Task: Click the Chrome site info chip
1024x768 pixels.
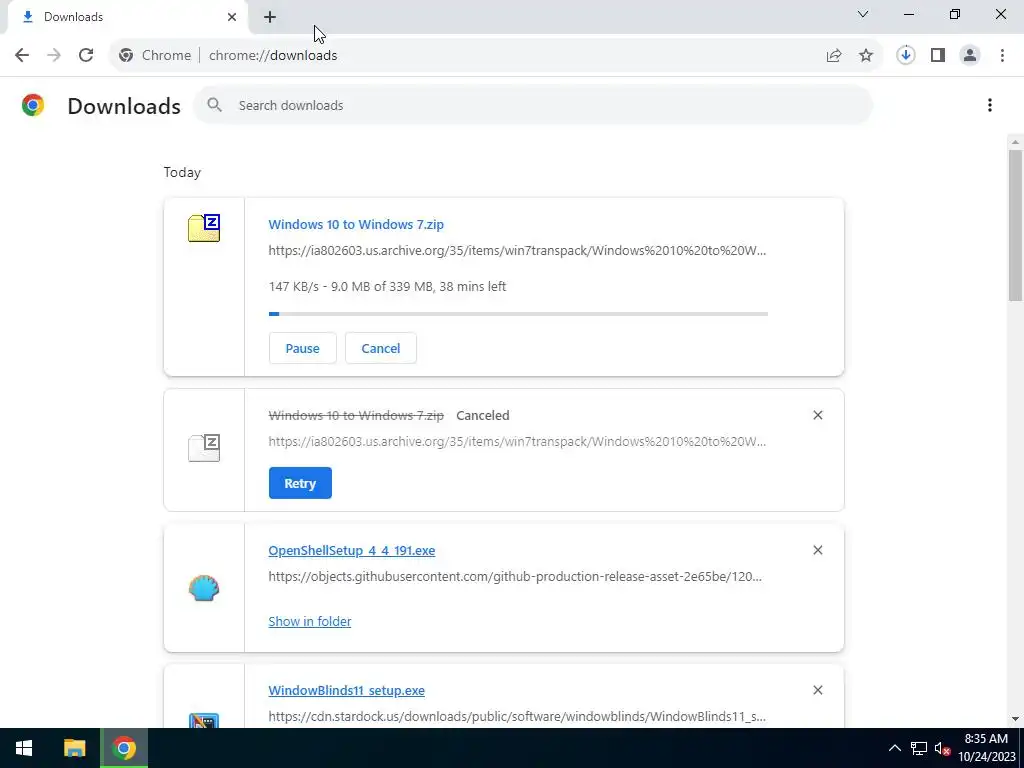Action: (x=155, y=56)
